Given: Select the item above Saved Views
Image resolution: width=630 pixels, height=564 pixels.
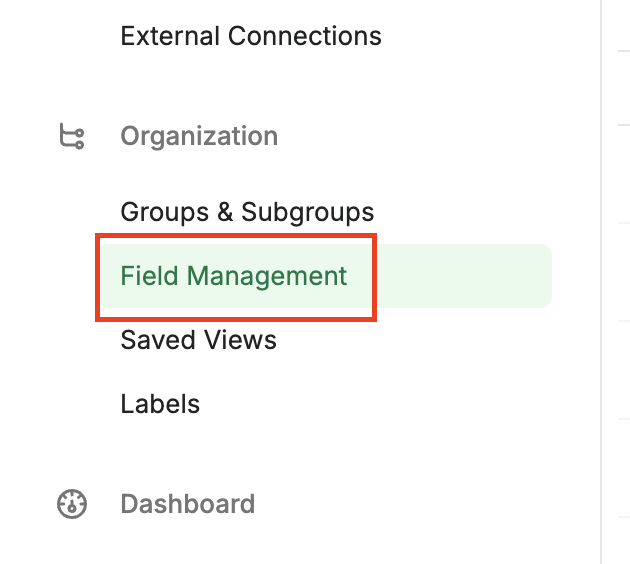Looking at the screenshot, I should [325, 276].
